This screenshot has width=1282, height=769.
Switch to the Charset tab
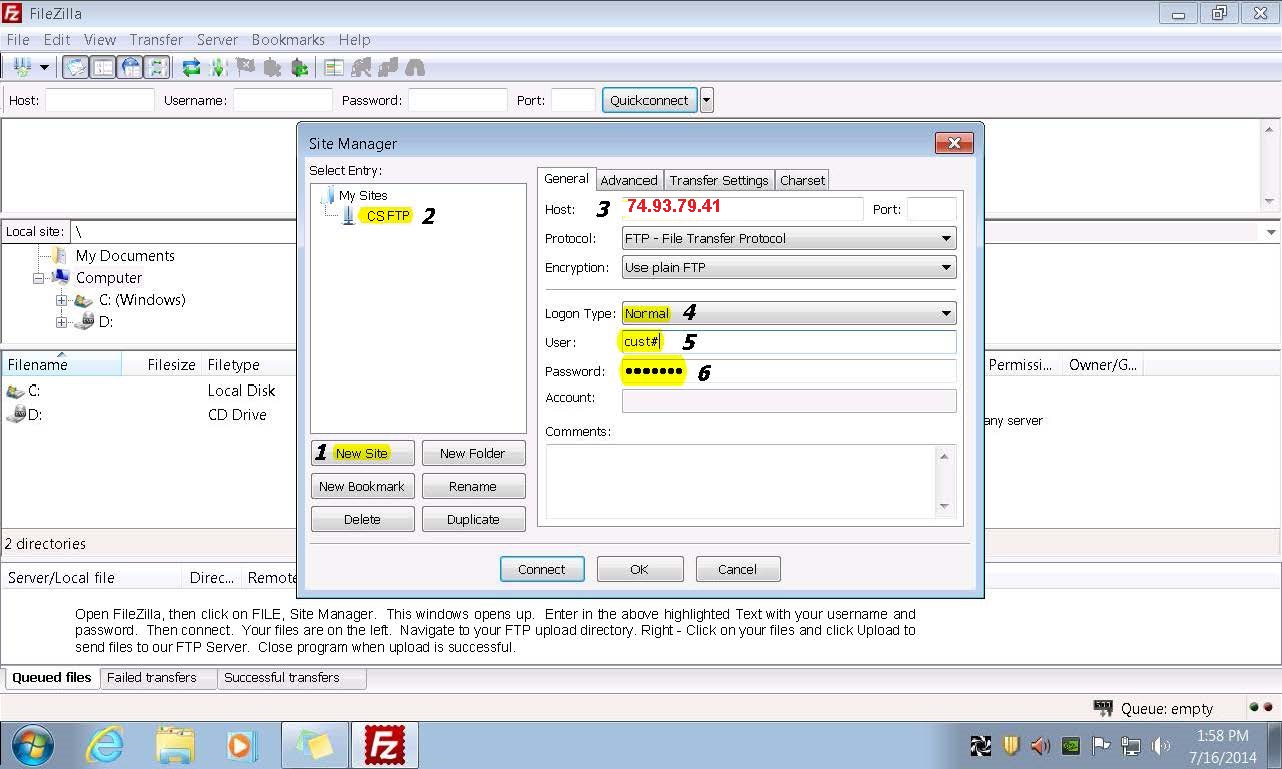click(x=802, y=181)
